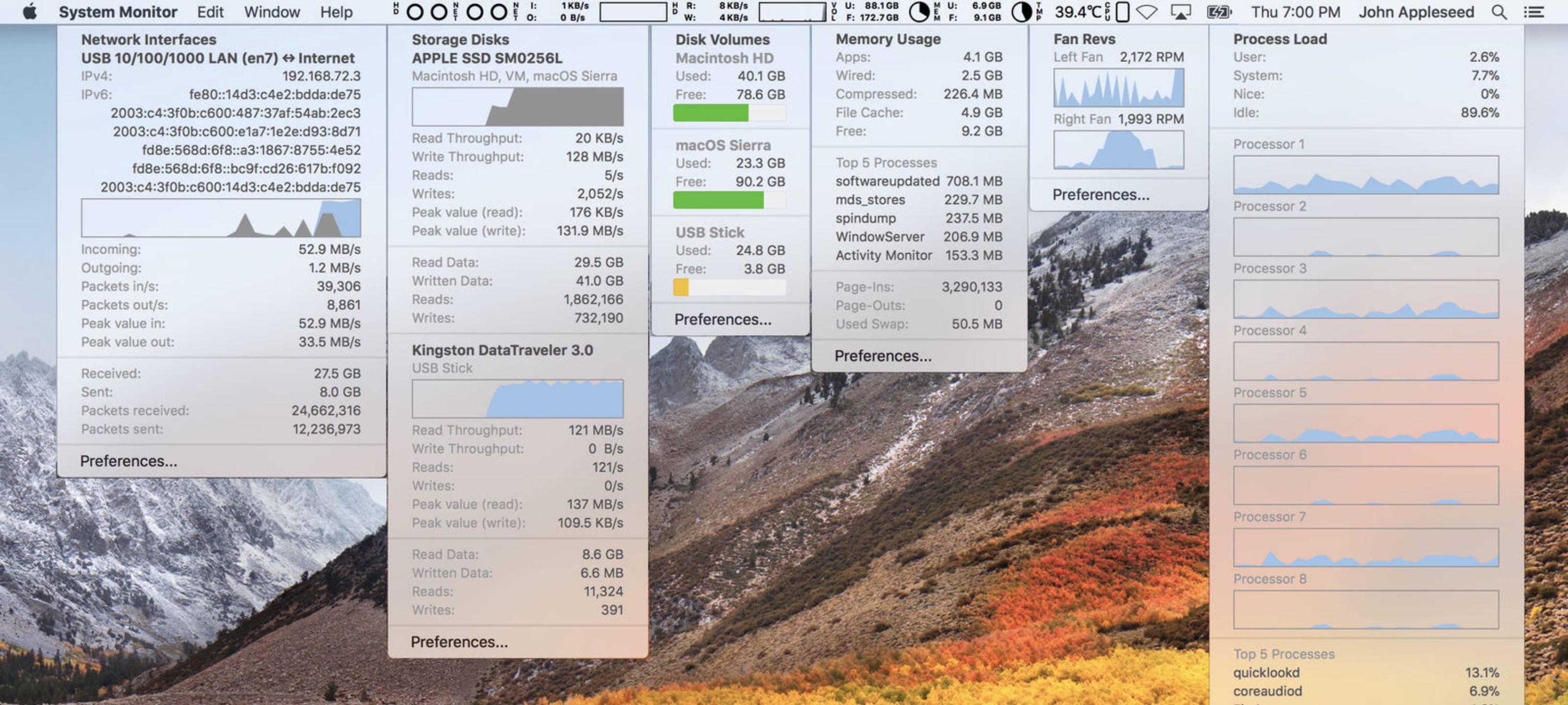Click the Thu 7:00 PM clock
This screenshot has width=1568, height=705.
[1295, 11]
